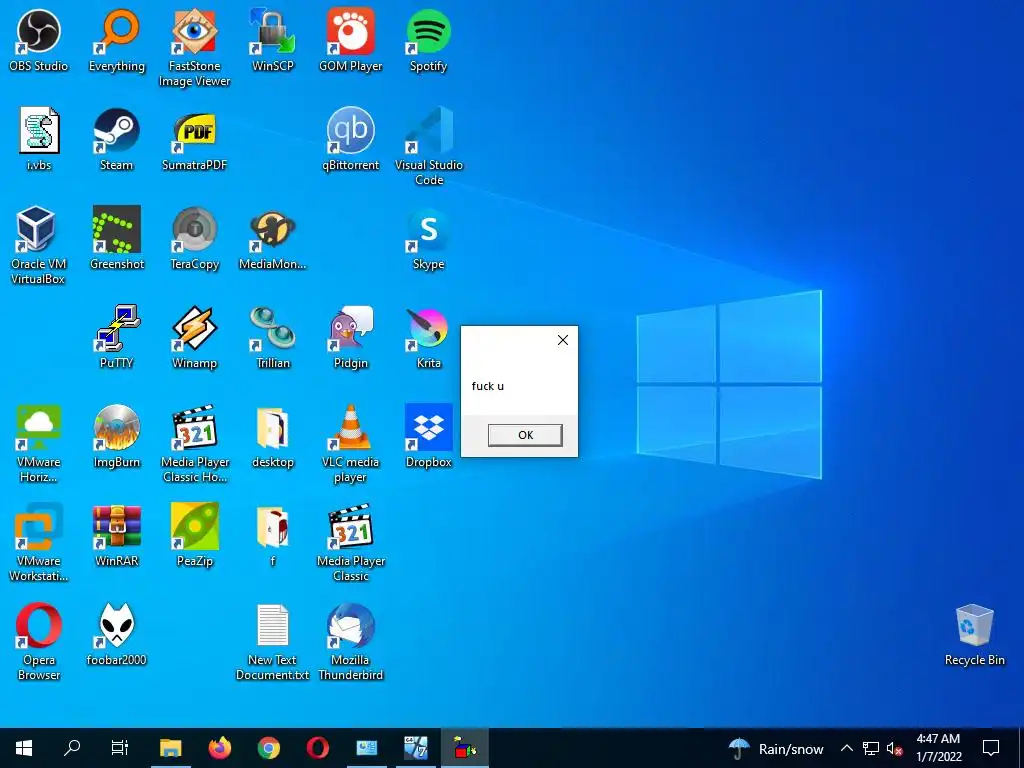Select the Dropbox desktop icon
Screen dimensions: 1024x768
[428, 436]
